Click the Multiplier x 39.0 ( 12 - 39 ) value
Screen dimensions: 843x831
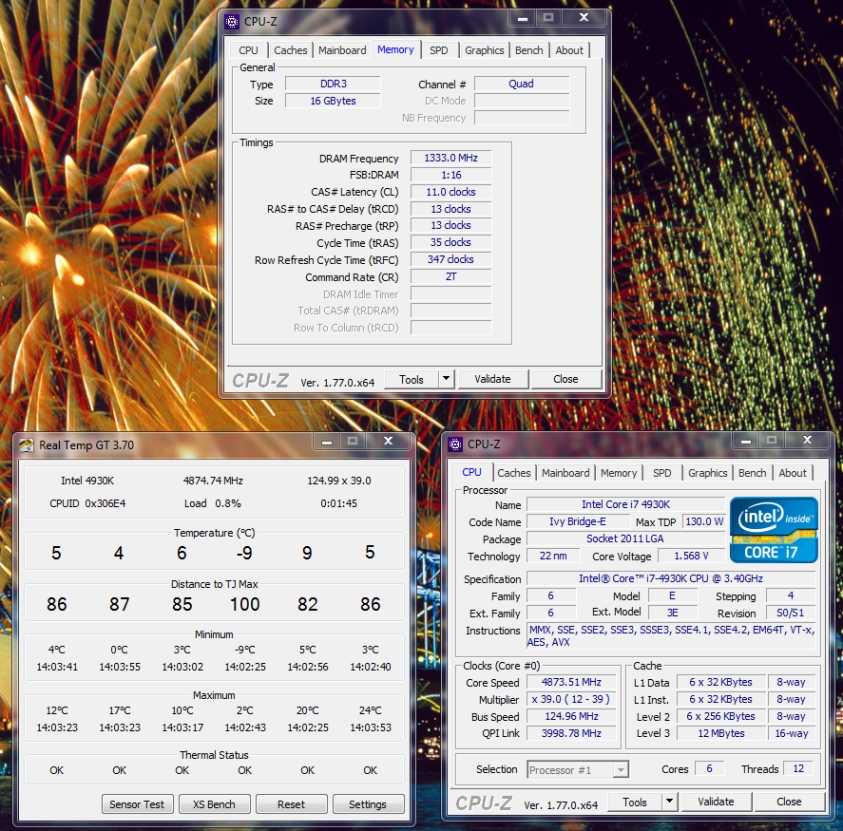(571, 699)
